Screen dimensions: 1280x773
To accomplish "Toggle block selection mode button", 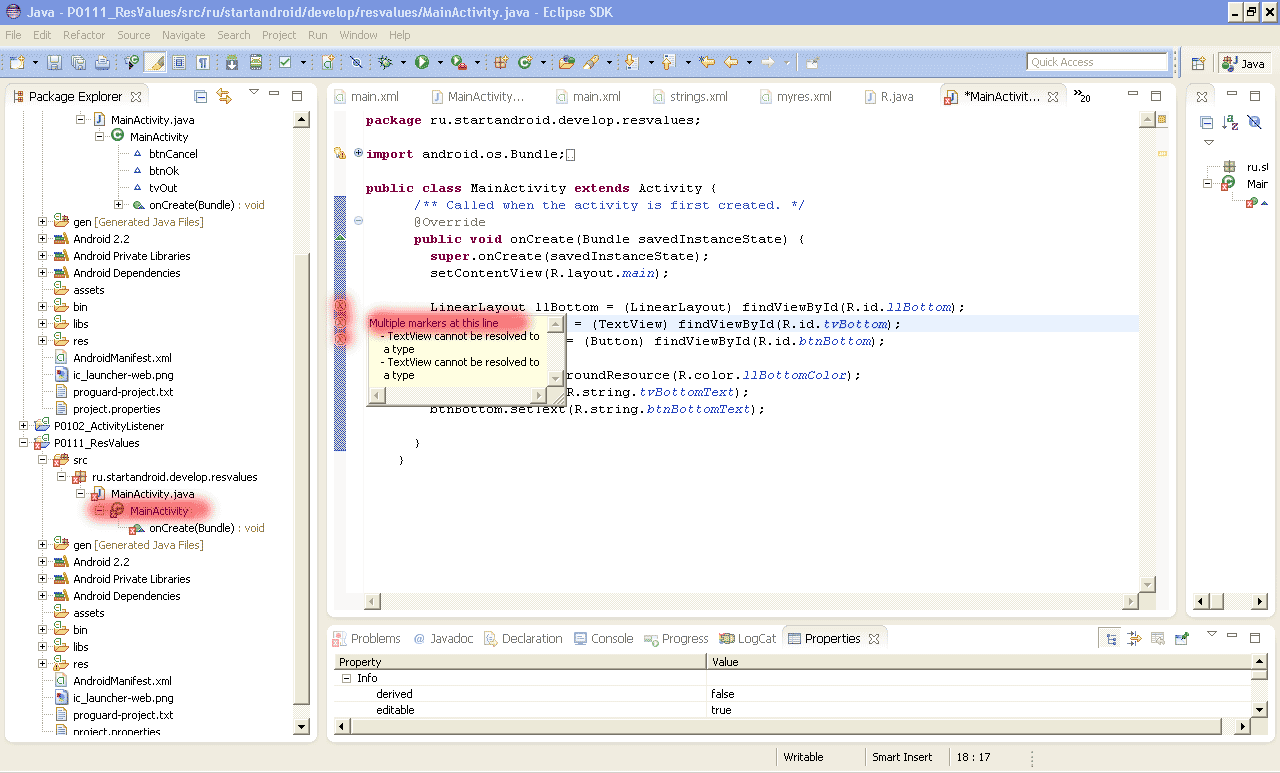I will (x=179, y=62).
